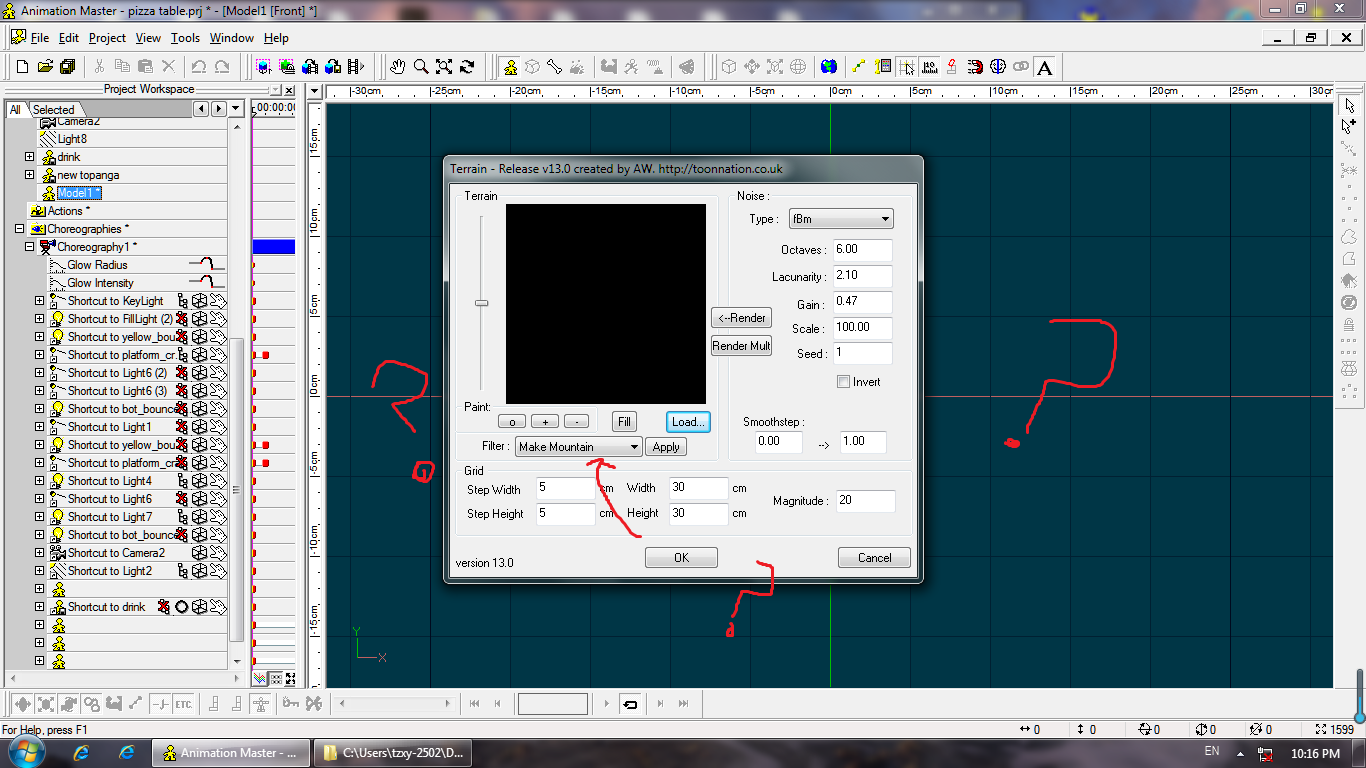1366x768 pixels.
Task: Open the Tools menu
Action: click(x=185, y=38)
